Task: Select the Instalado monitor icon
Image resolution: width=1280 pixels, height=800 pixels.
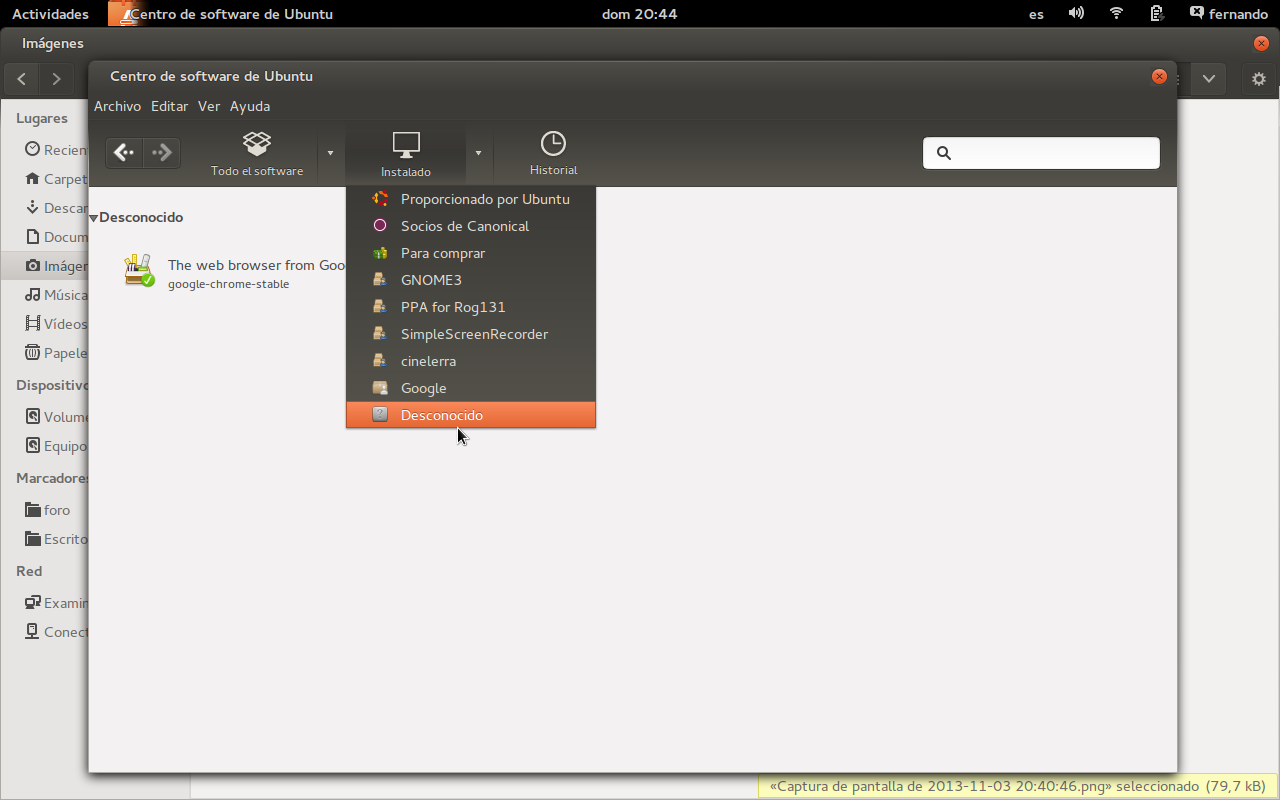Action: click(406, 145)
